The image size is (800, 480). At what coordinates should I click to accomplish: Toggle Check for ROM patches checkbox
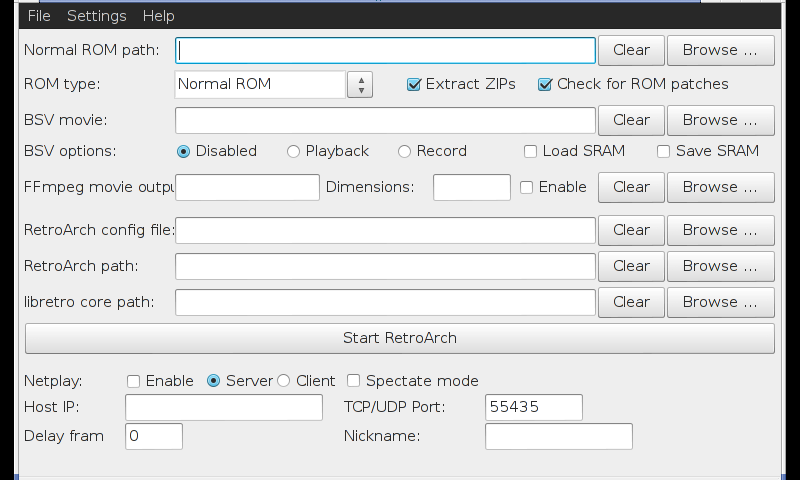(545, 84)
